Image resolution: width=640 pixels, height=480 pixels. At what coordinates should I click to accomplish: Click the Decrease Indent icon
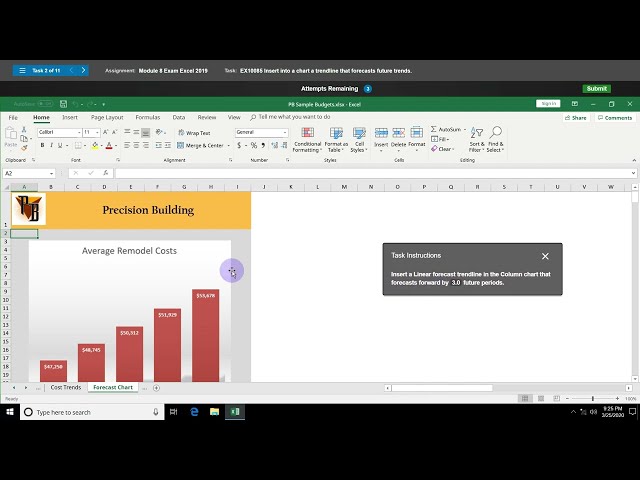click(x=158, y=145)
